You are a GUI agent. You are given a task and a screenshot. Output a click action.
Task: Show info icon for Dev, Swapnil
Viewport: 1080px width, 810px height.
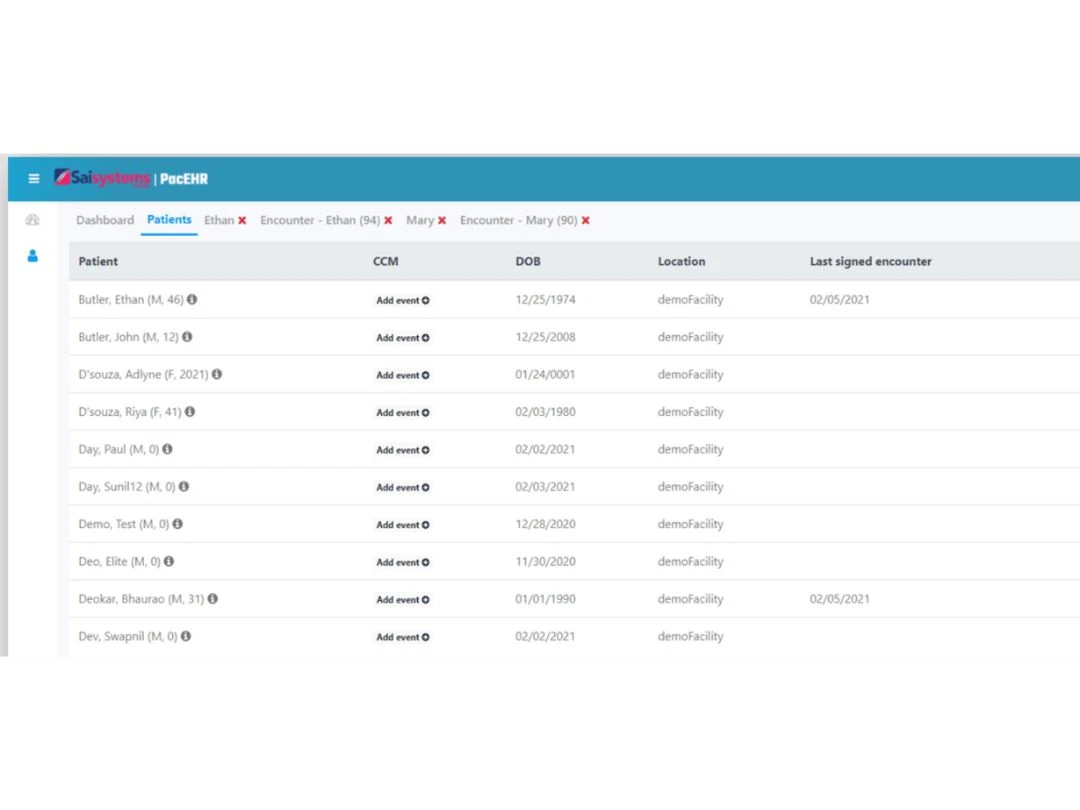point(186,636)
